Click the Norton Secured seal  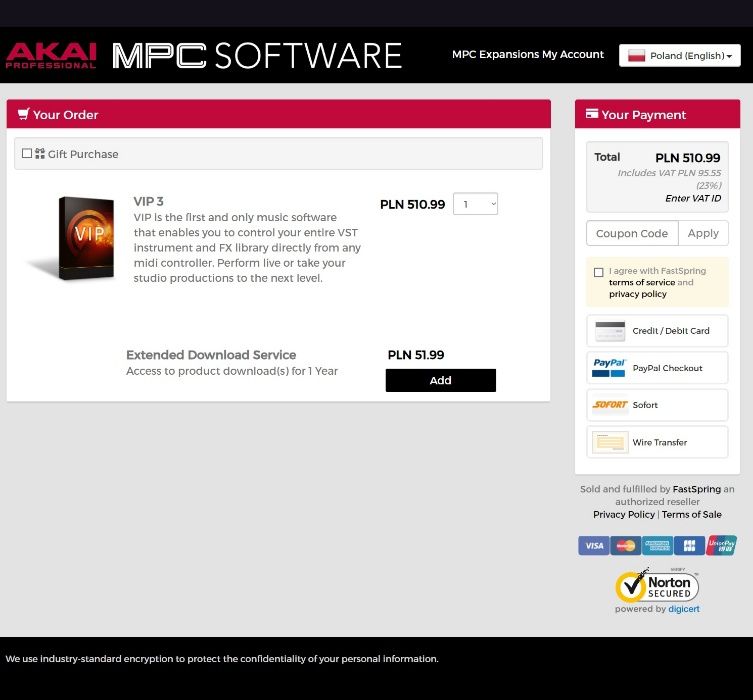[657, 586]
